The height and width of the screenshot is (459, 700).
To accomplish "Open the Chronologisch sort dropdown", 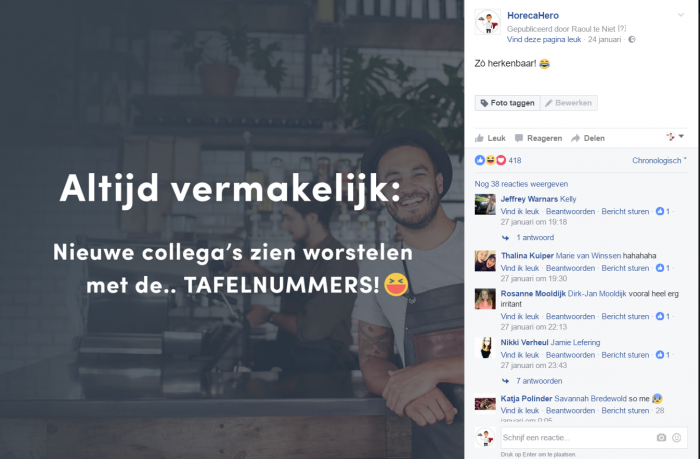I will (x=659, y=160).
